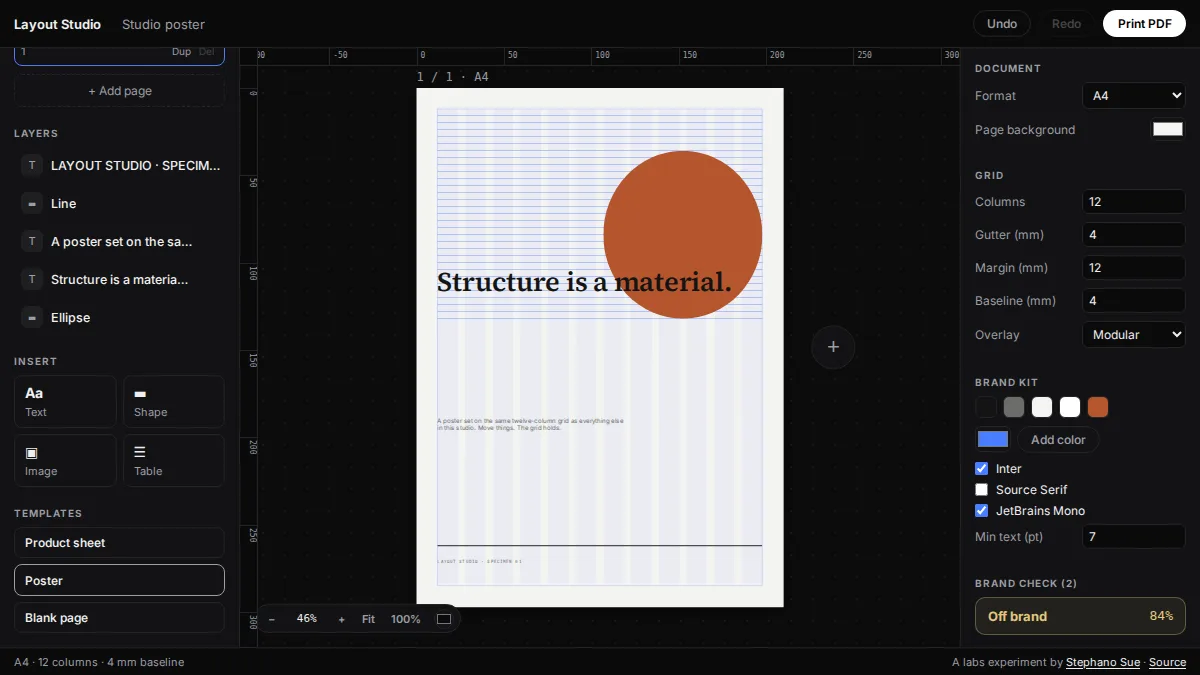Click the Studio poster document title

point(163,24)
